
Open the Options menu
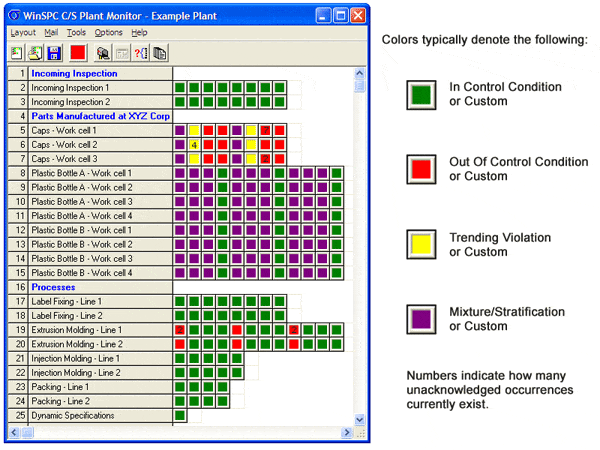108,33
